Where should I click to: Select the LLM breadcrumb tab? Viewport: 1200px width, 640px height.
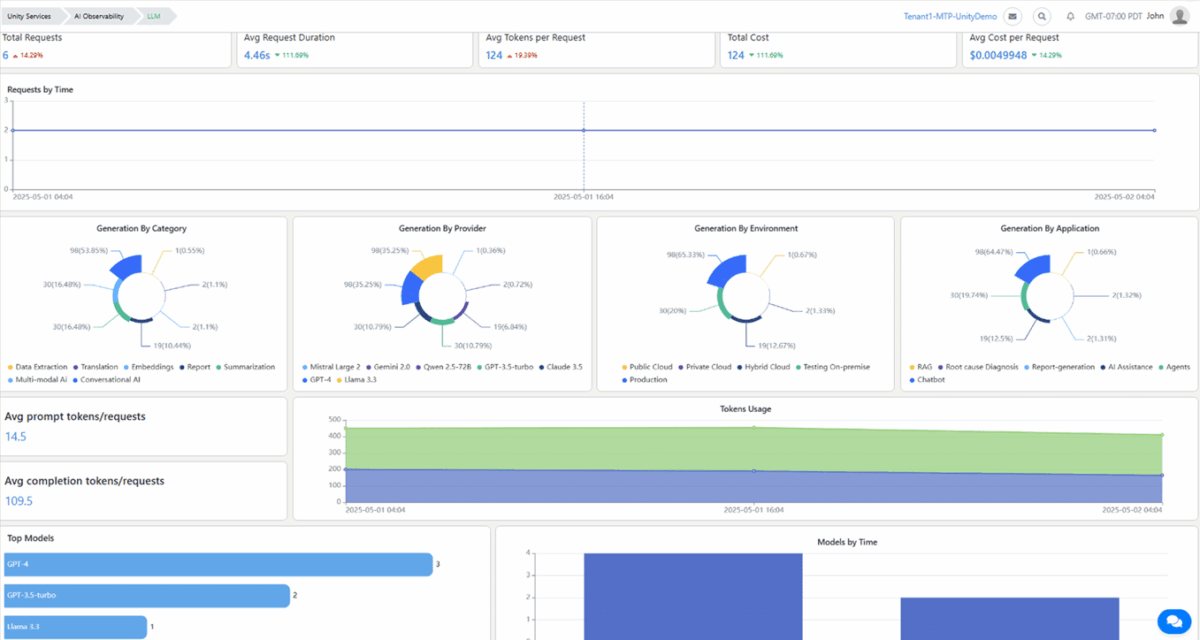[153, 16]
